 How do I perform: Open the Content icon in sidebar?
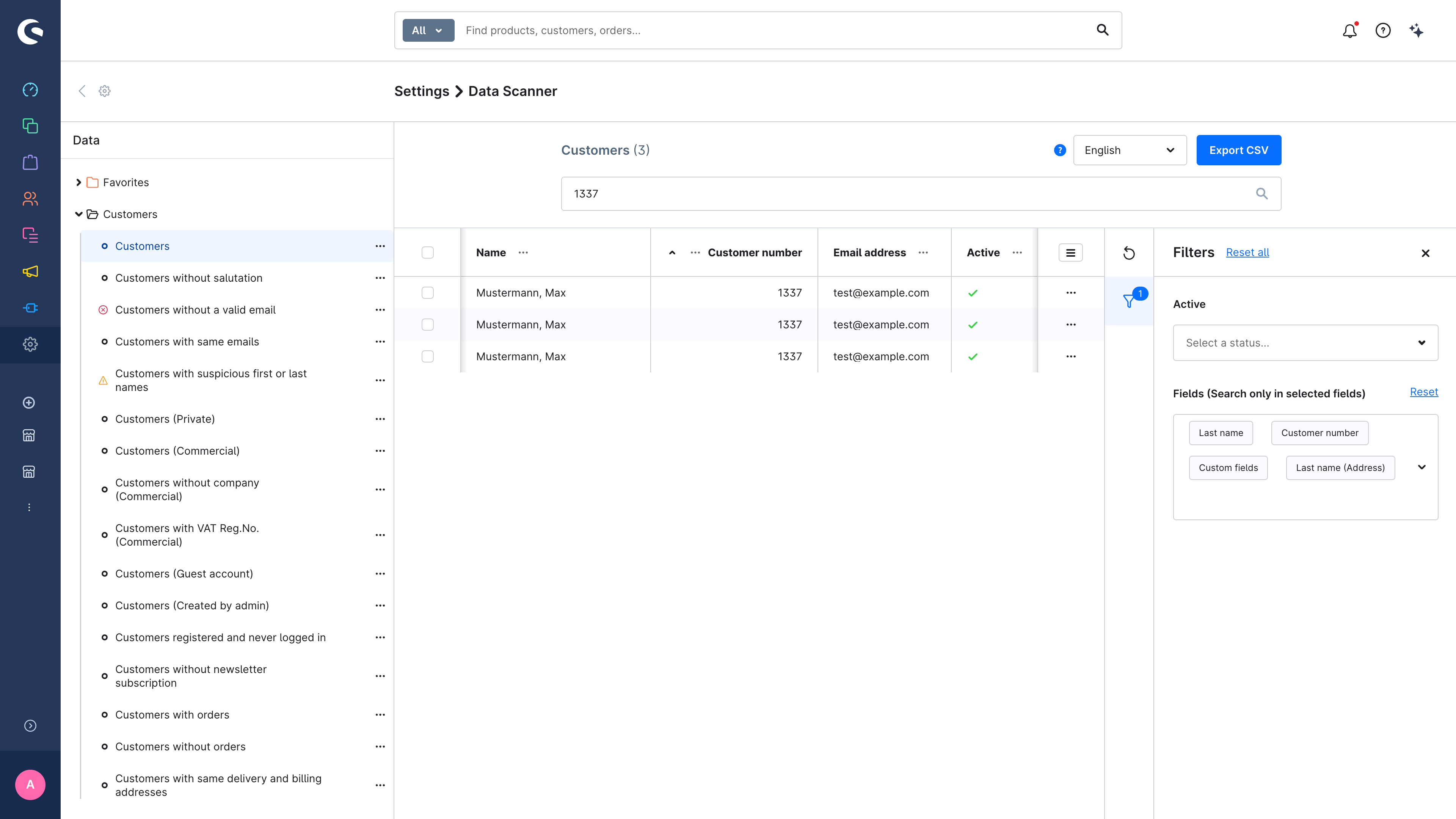(30, 235)
